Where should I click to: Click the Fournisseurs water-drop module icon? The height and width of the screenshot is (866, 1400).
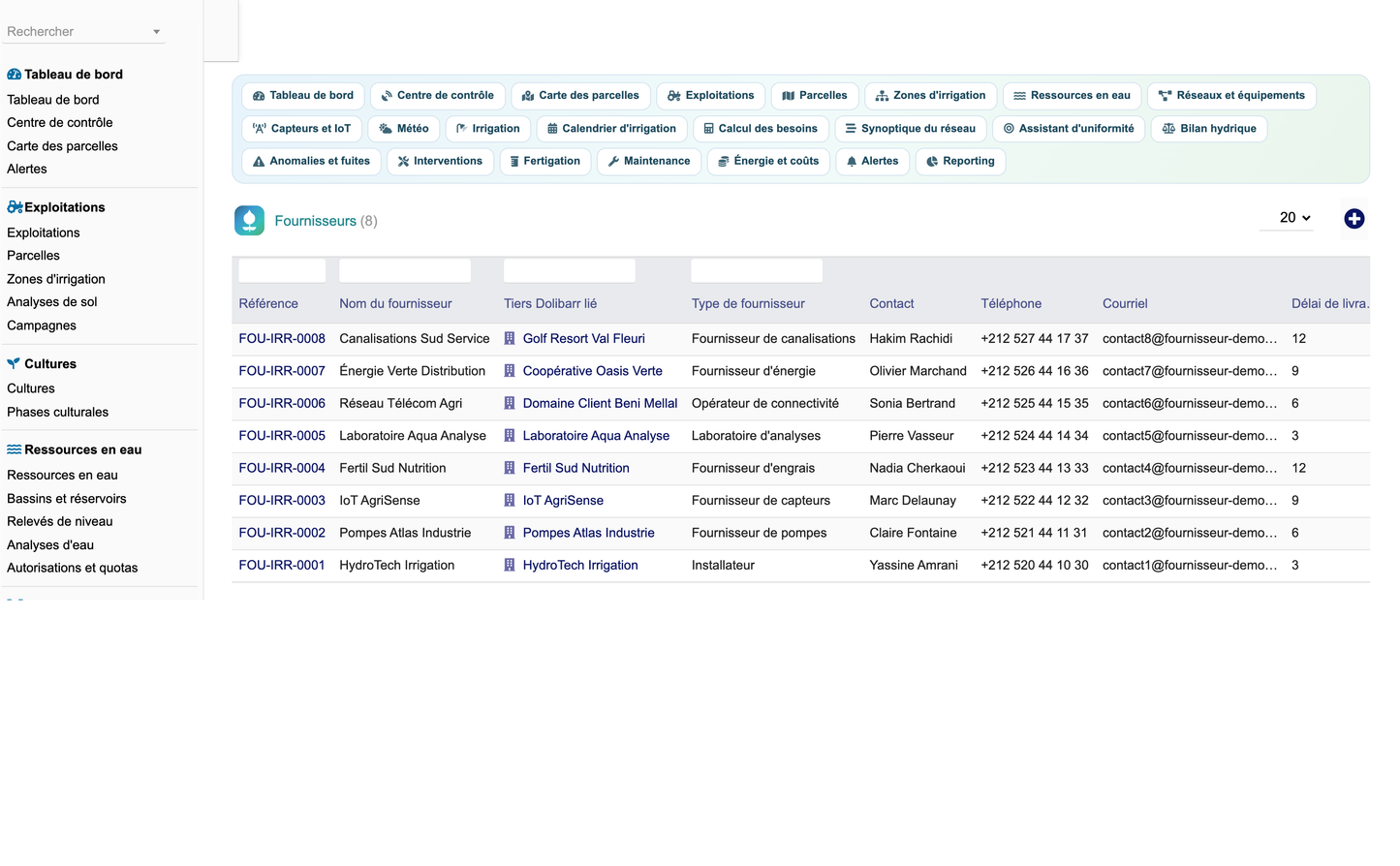click(249, 221)
